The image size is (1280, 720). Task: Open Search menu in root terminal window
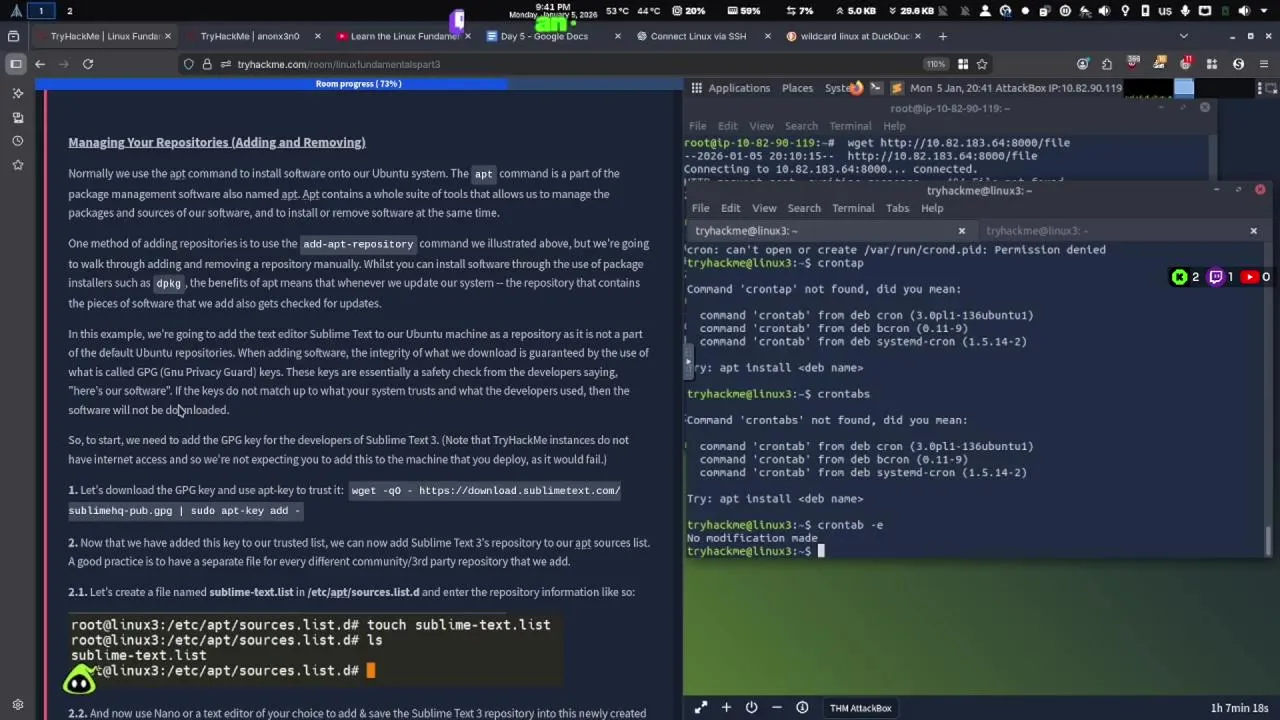[x=801, y=126]
